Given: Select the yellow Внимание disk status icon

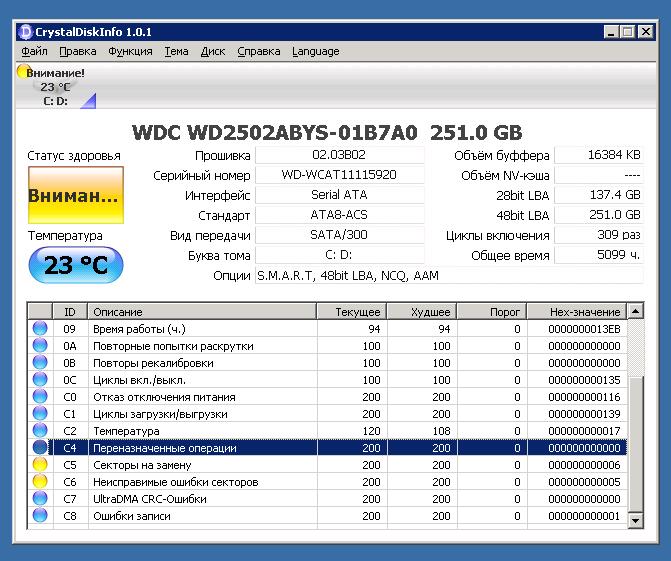Looking at the screenshot, I should (23, 71).
